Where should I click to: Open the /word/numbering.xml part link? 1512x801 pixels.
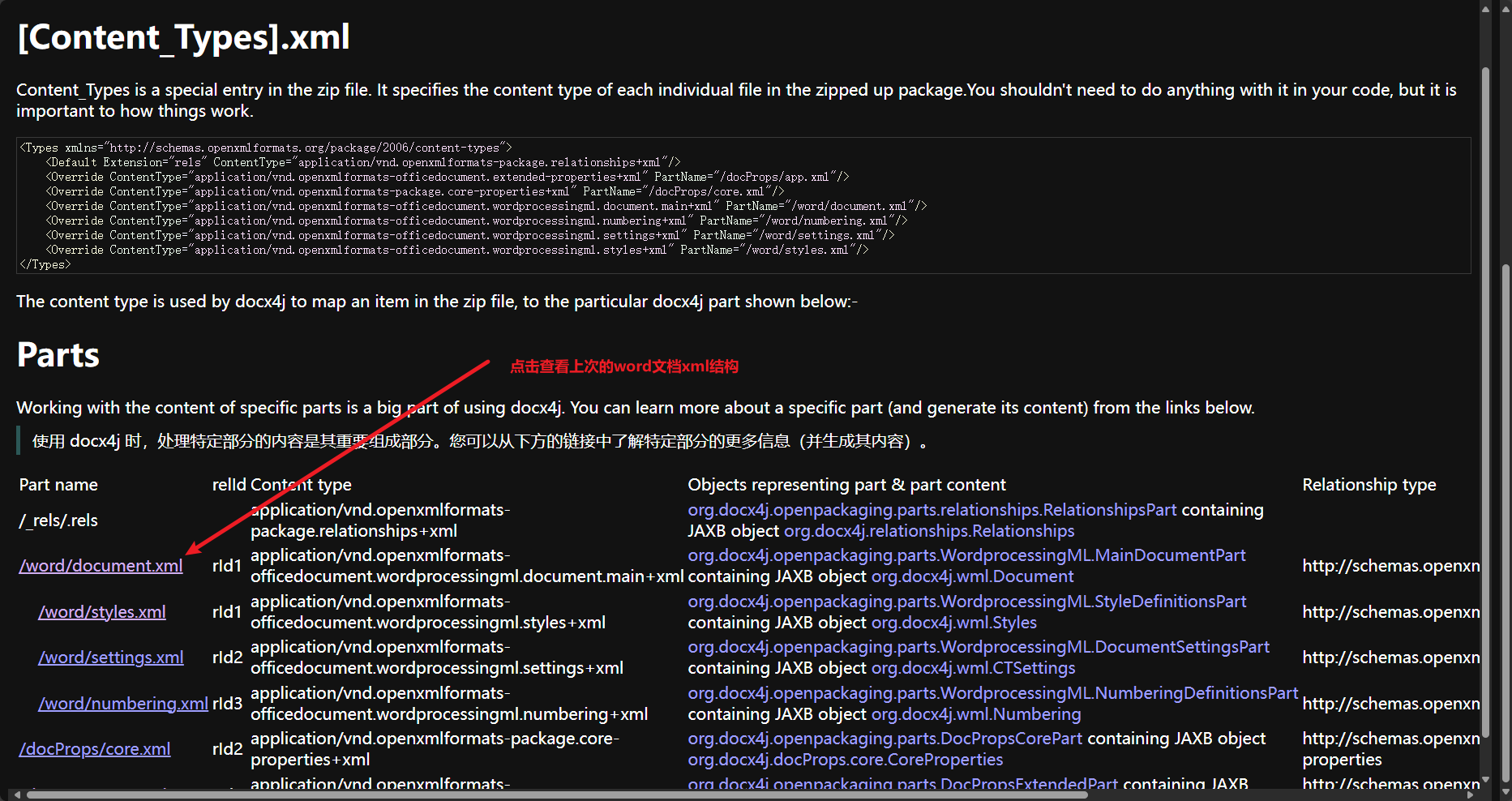point(123,704)
